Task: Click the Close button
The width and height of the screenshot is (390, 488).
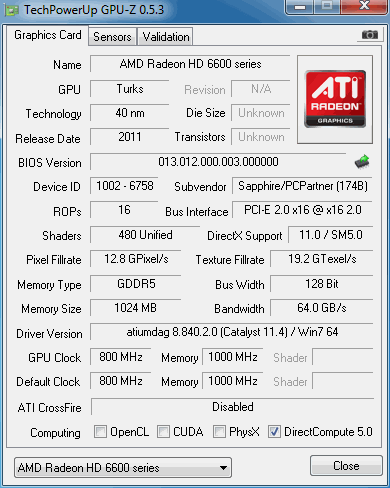Action: click(346, 466)
